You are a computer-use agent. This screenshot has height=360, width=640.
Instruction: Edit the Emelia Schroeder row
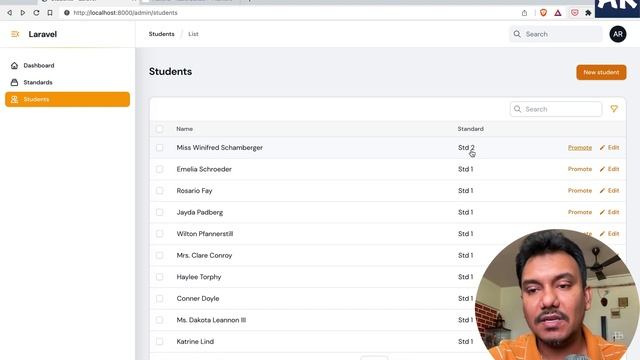[x=609, y=169]
